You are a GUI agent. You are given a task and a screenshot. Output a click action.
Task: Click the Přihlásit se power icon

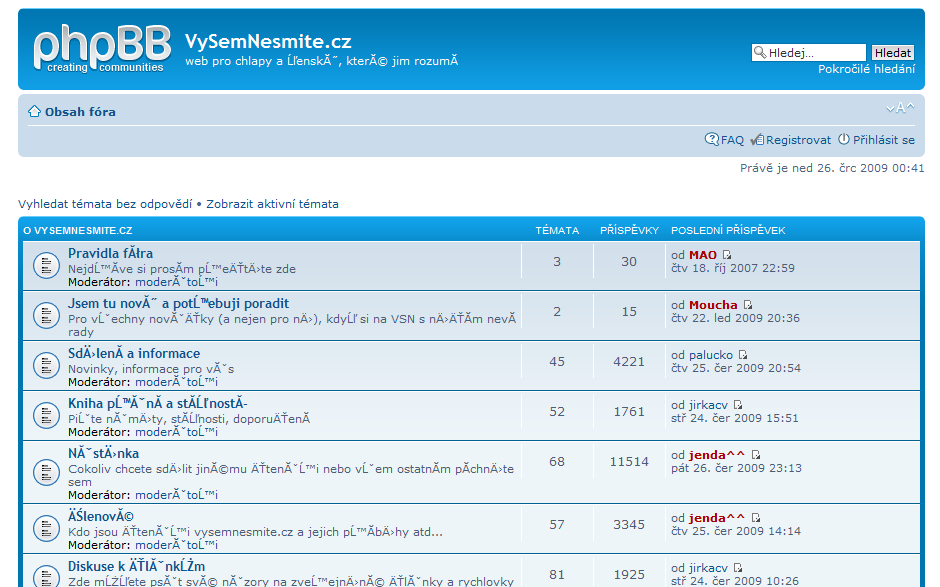[843, 139]
